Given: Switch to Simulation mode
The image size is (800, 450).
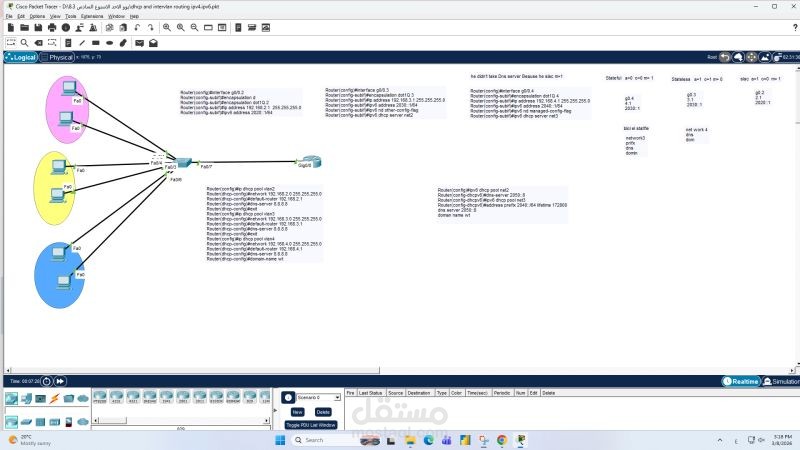Looking at the screenshot, I should click(781, 381).
